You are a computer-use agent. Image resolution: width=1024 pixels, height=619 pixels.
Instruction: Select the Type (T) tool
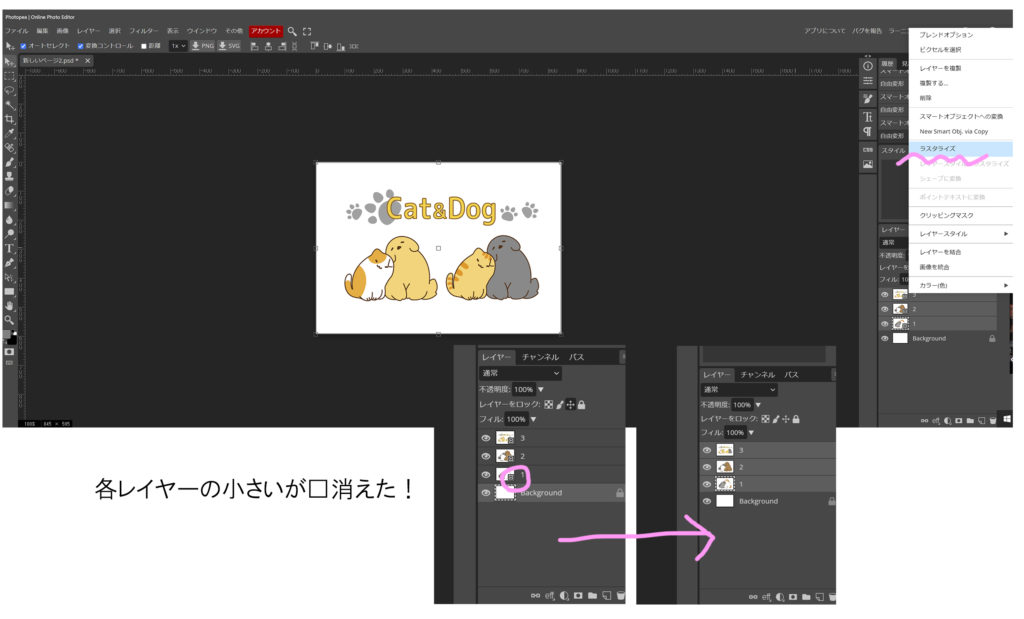9,248
